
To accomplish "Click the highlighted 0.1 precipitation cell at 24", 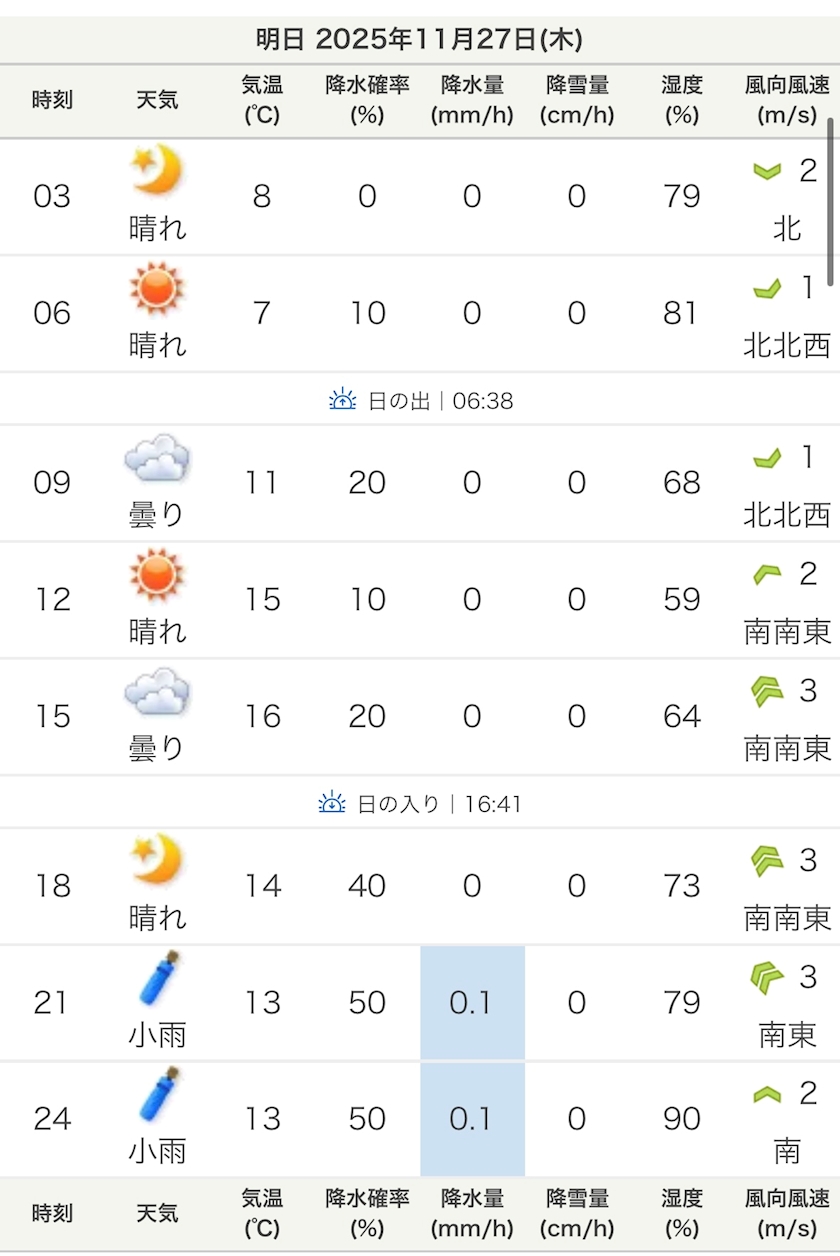I will (x=472, y=1118).
